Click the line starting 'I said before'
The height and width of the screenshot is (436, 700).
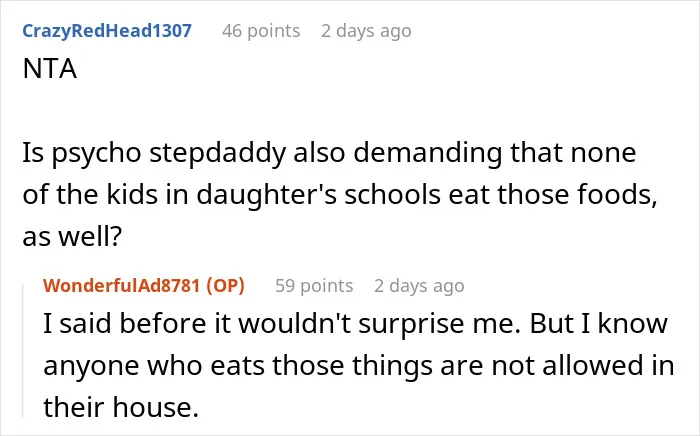point(355,324)
